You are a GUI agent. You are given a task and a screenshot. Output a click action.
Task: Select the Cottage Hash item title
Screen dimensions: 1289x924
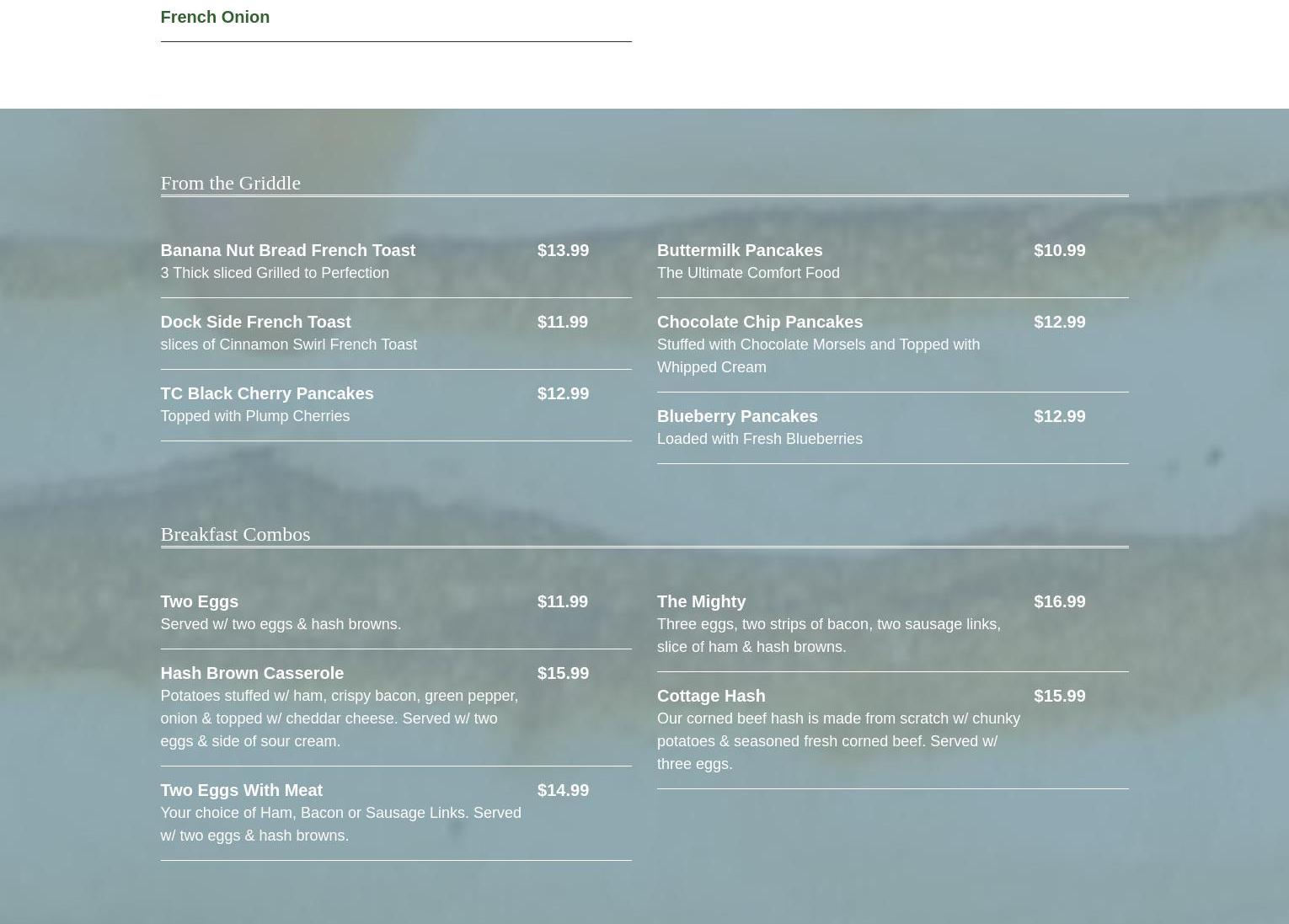[711, 696]
